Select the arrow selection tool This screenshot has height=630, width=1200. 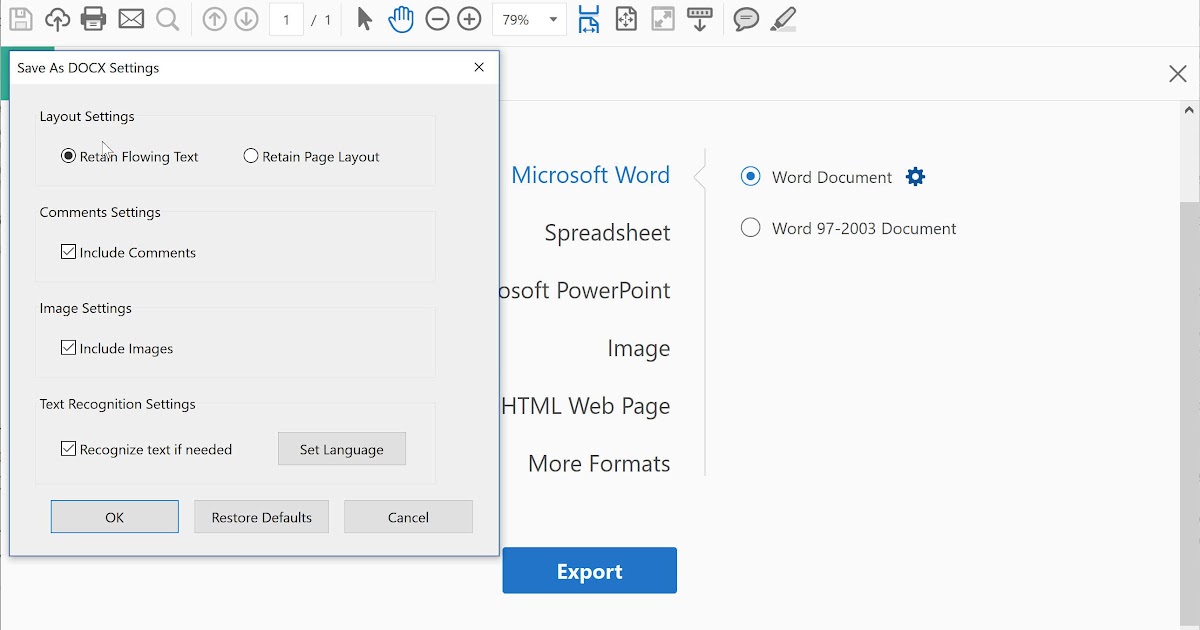tap(364, 19)
